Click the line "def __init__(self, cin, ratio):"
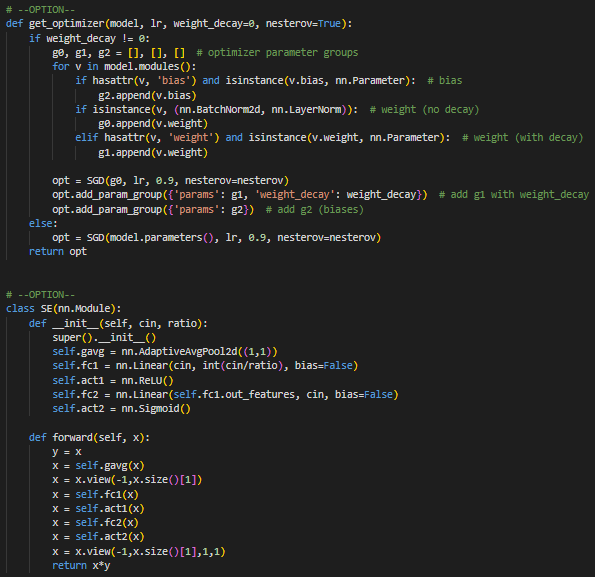Viewport: 595px width, 577px height. pos(118,324)
